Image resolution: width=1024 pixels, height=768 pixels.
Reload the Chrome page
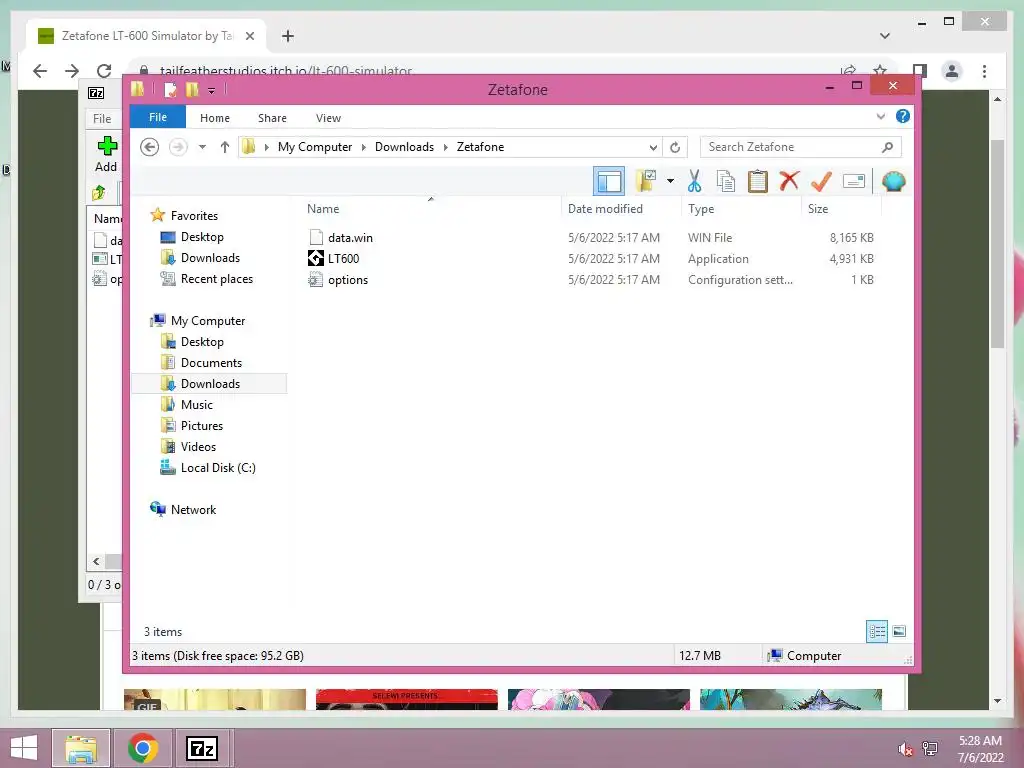[104, 71]
